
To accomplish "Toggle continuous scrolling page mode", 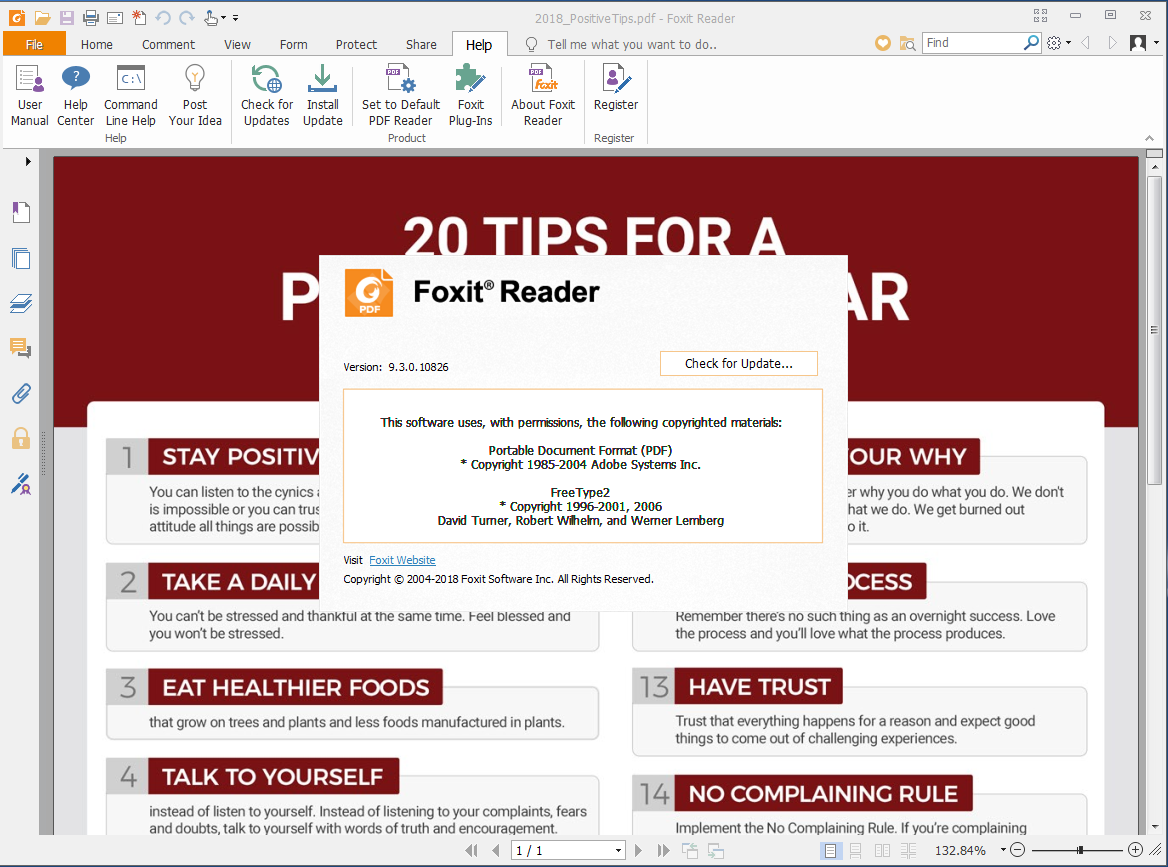I will coord(855,850).
